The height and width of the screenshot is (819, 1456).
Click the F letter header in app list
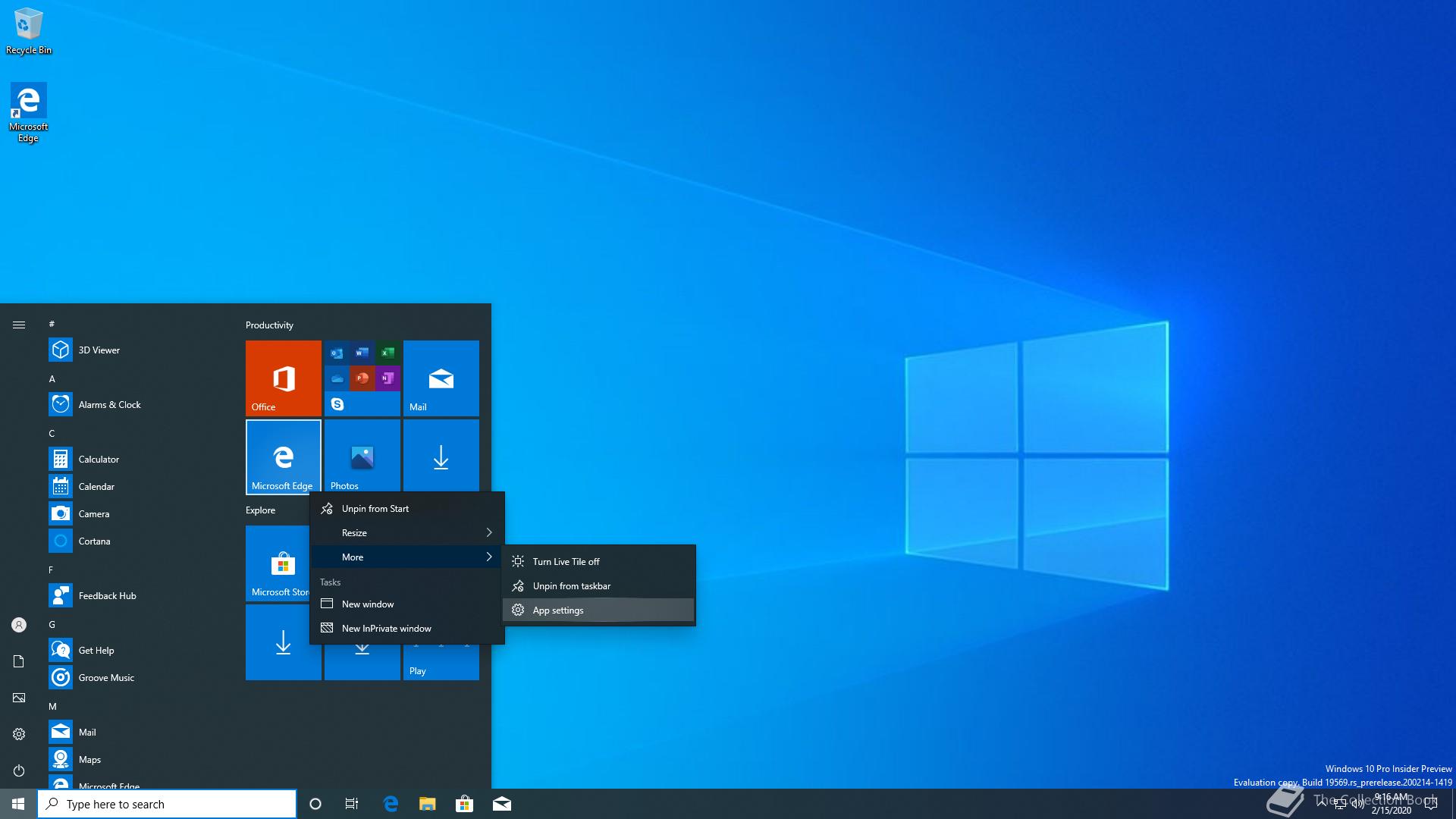pyautogui.click(x=51, y=570)
